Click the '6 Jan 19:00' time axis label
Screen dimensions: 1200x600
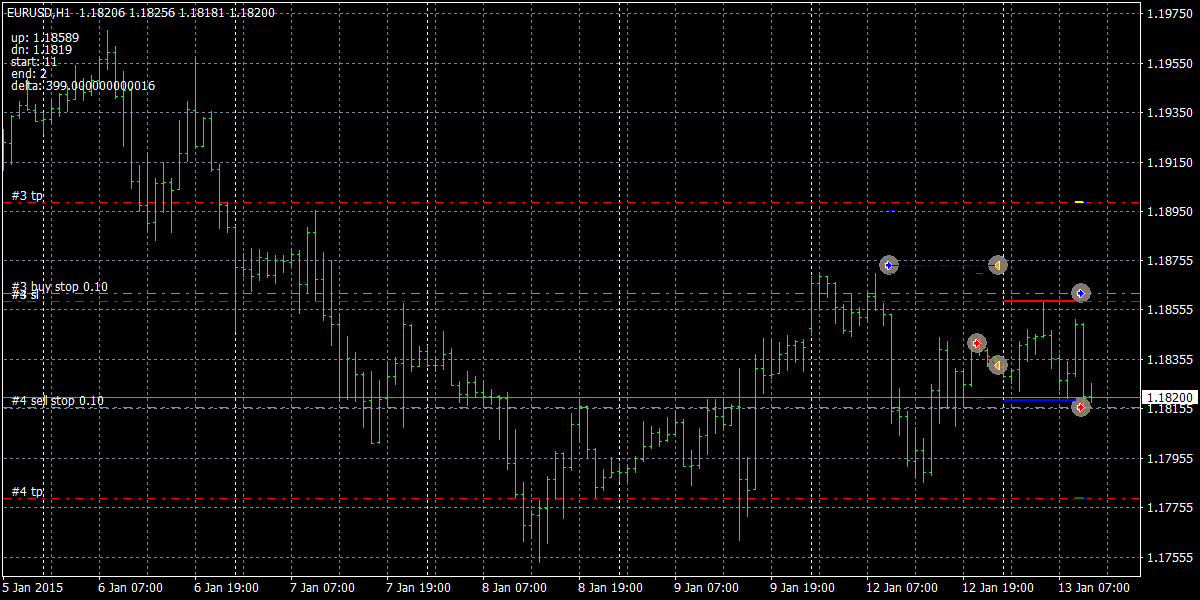227,588
